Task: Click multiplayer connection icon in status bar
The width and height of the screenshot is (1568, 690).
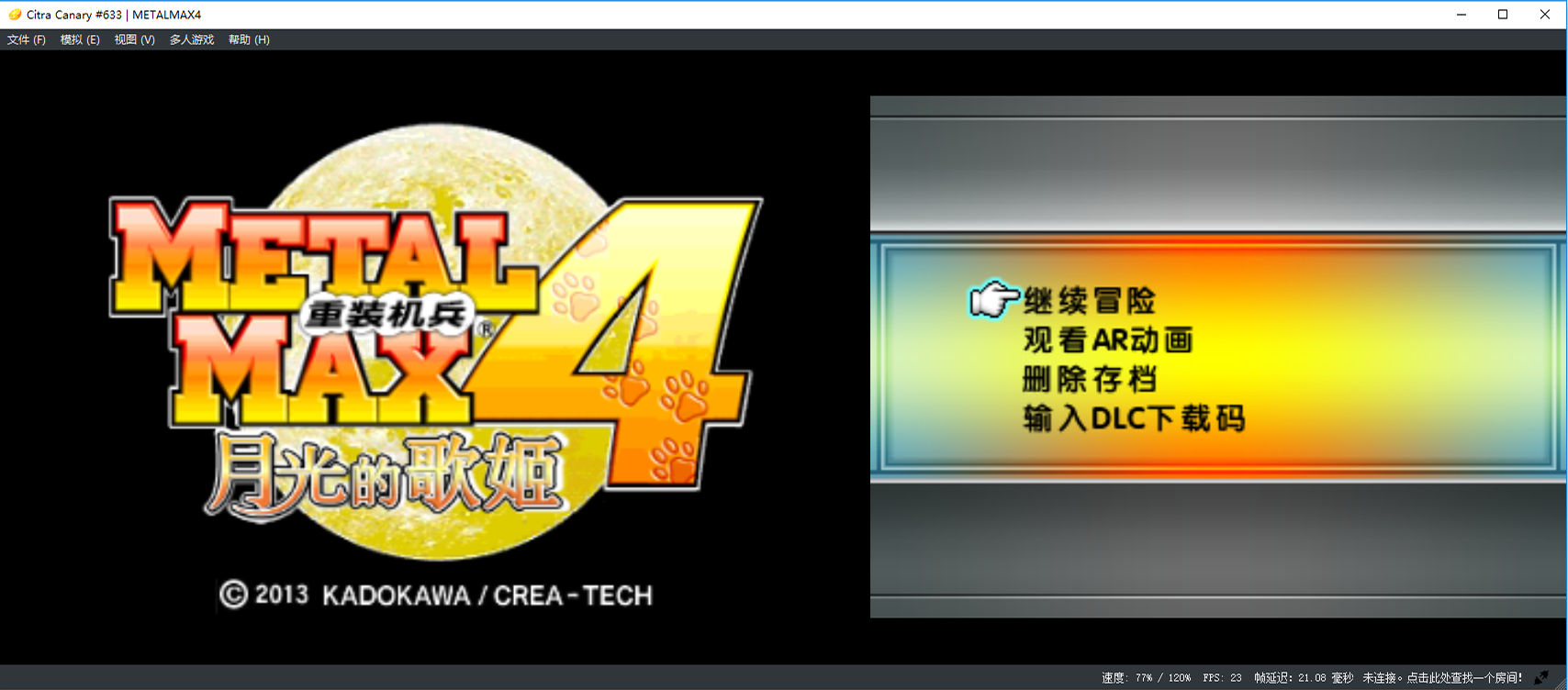Action: (x=1541, y=677)
